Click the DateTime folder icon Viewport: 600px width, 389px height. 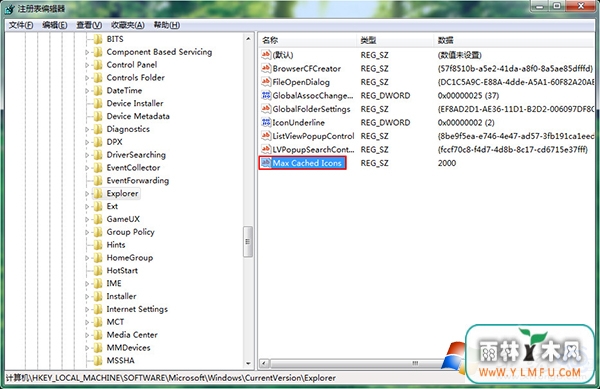click(98, 91)
